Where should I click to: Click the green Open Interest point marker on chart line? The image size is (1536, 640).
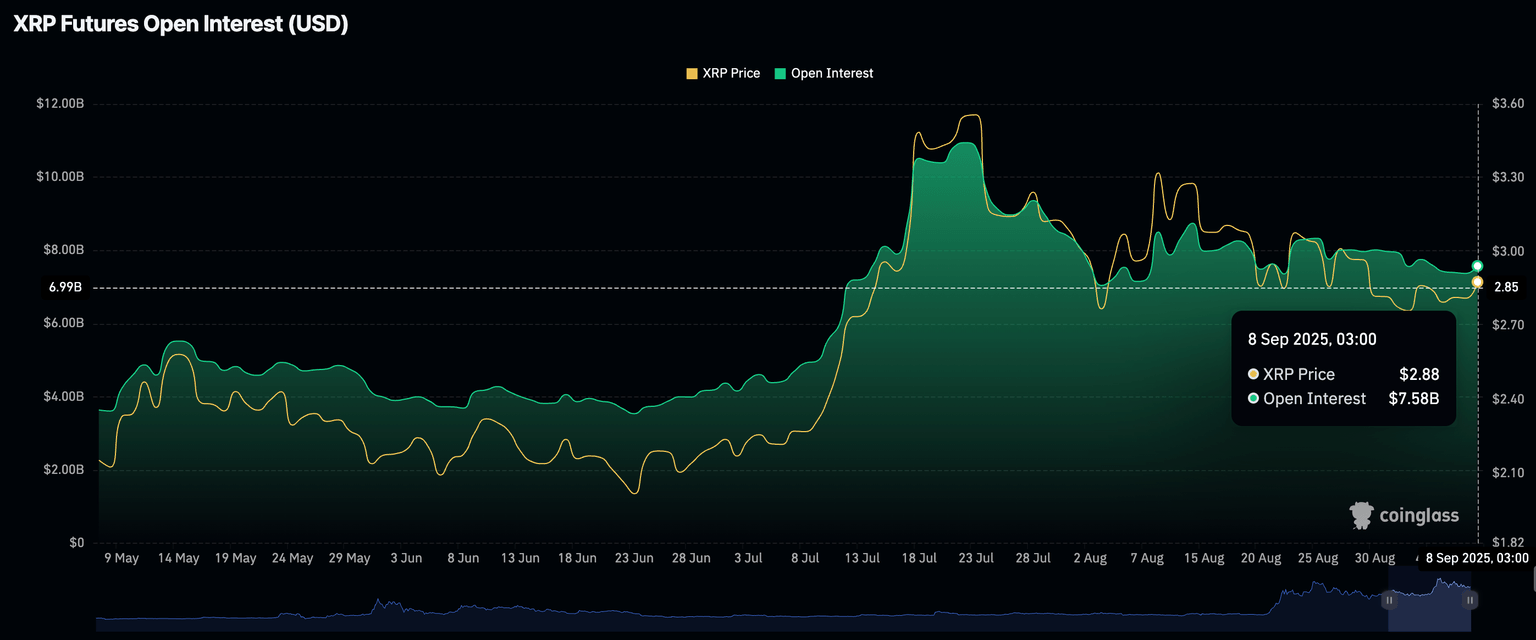(1477, 266)
